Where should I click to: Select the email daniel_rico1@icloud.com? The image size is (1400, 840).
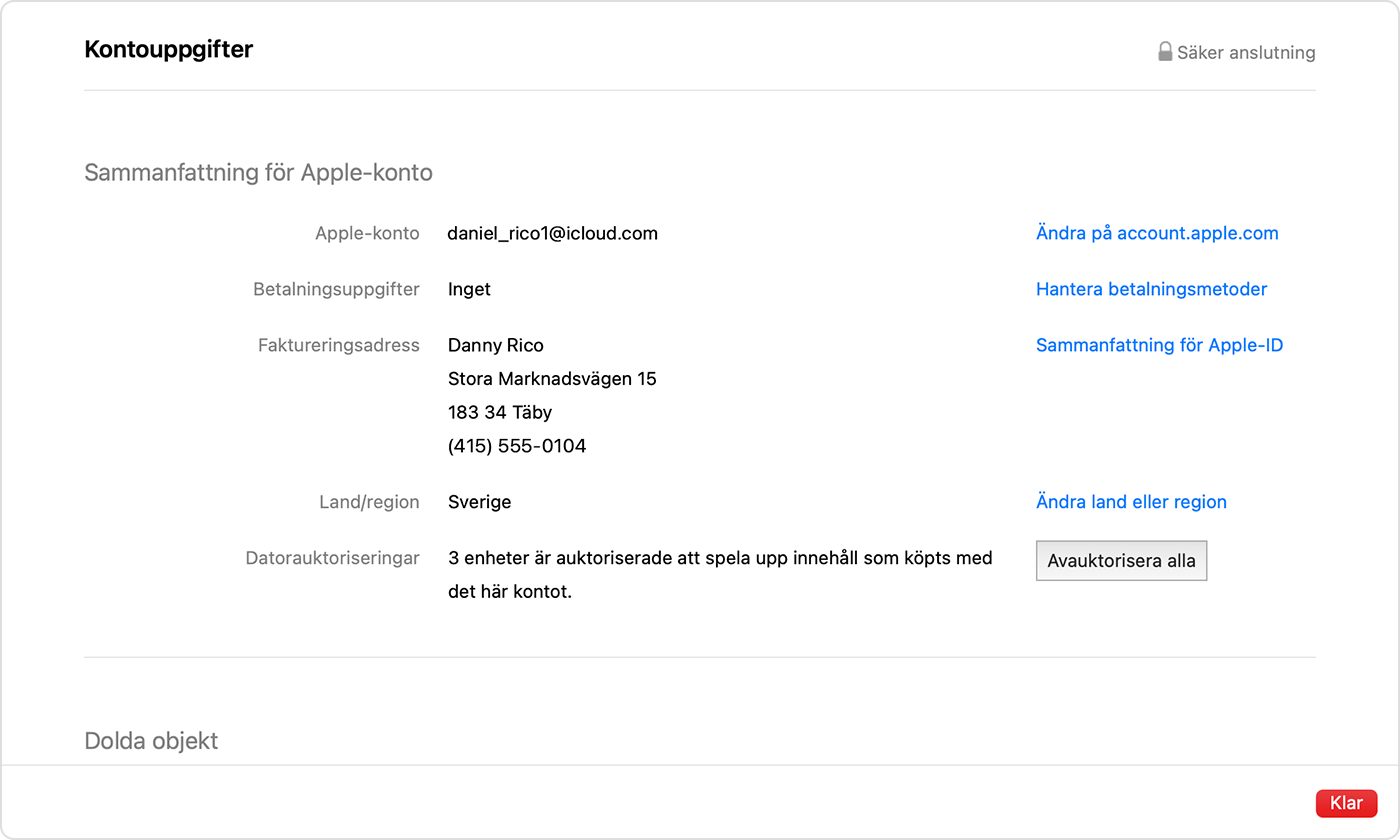coord(553,233)
